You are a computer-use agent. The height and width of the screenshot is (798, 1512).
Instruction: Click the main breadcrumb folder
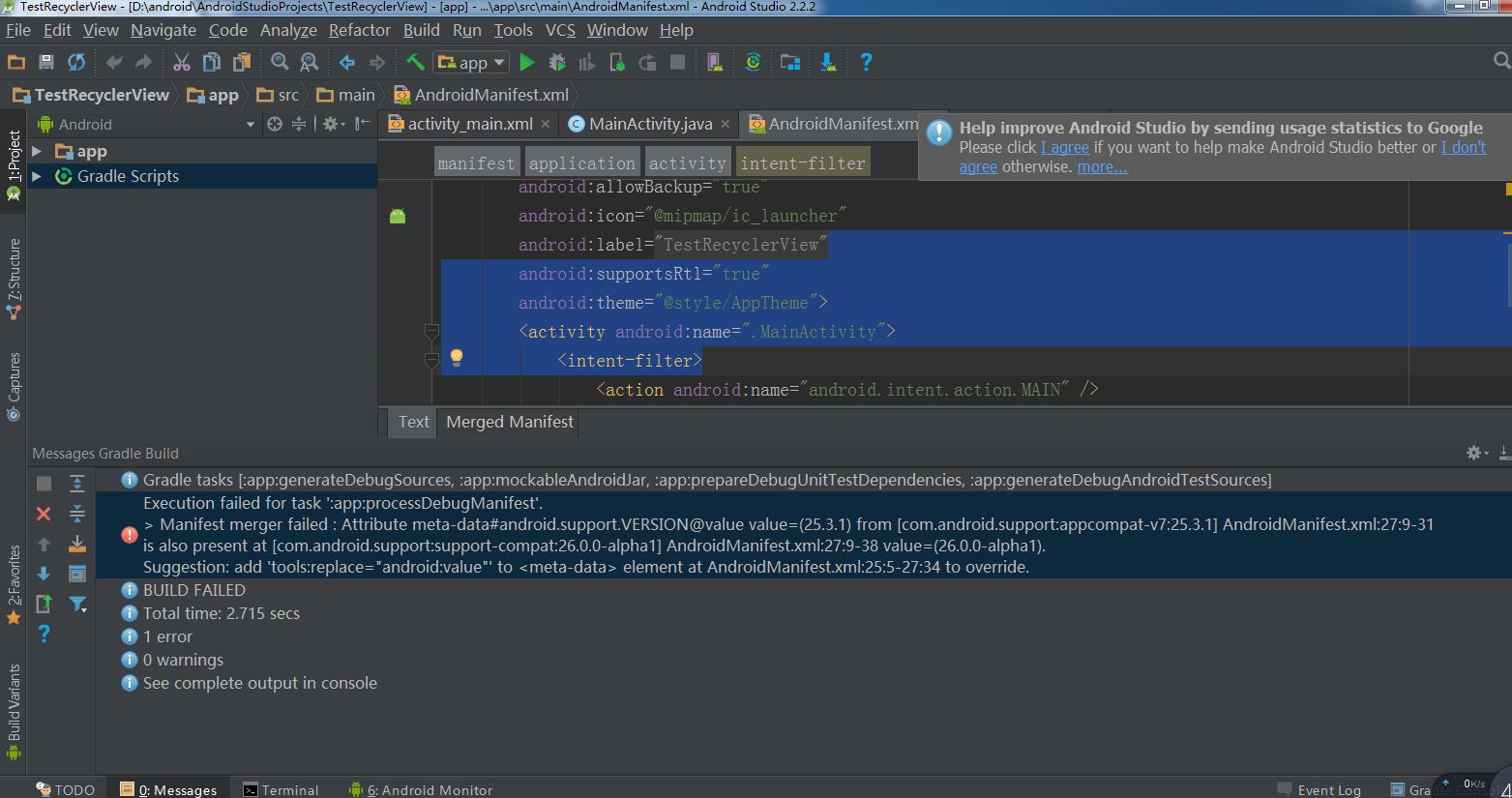pyautogui.click(x=345, y=95)
